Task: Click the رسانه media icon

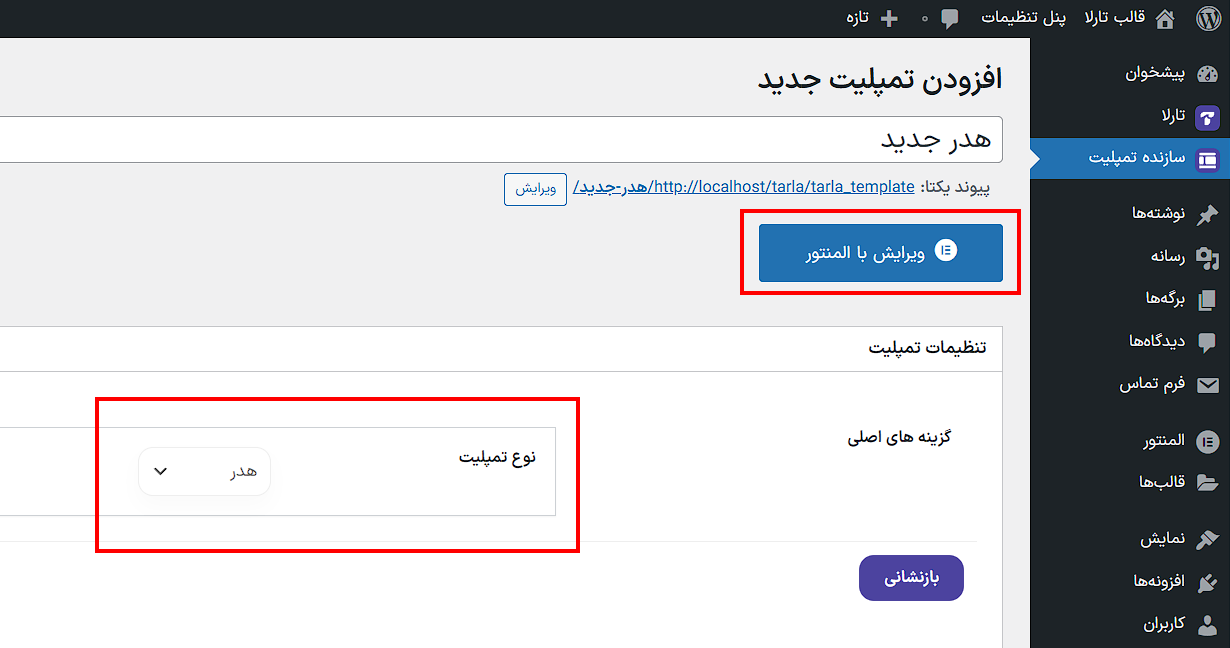Action: coord(1207,257)
